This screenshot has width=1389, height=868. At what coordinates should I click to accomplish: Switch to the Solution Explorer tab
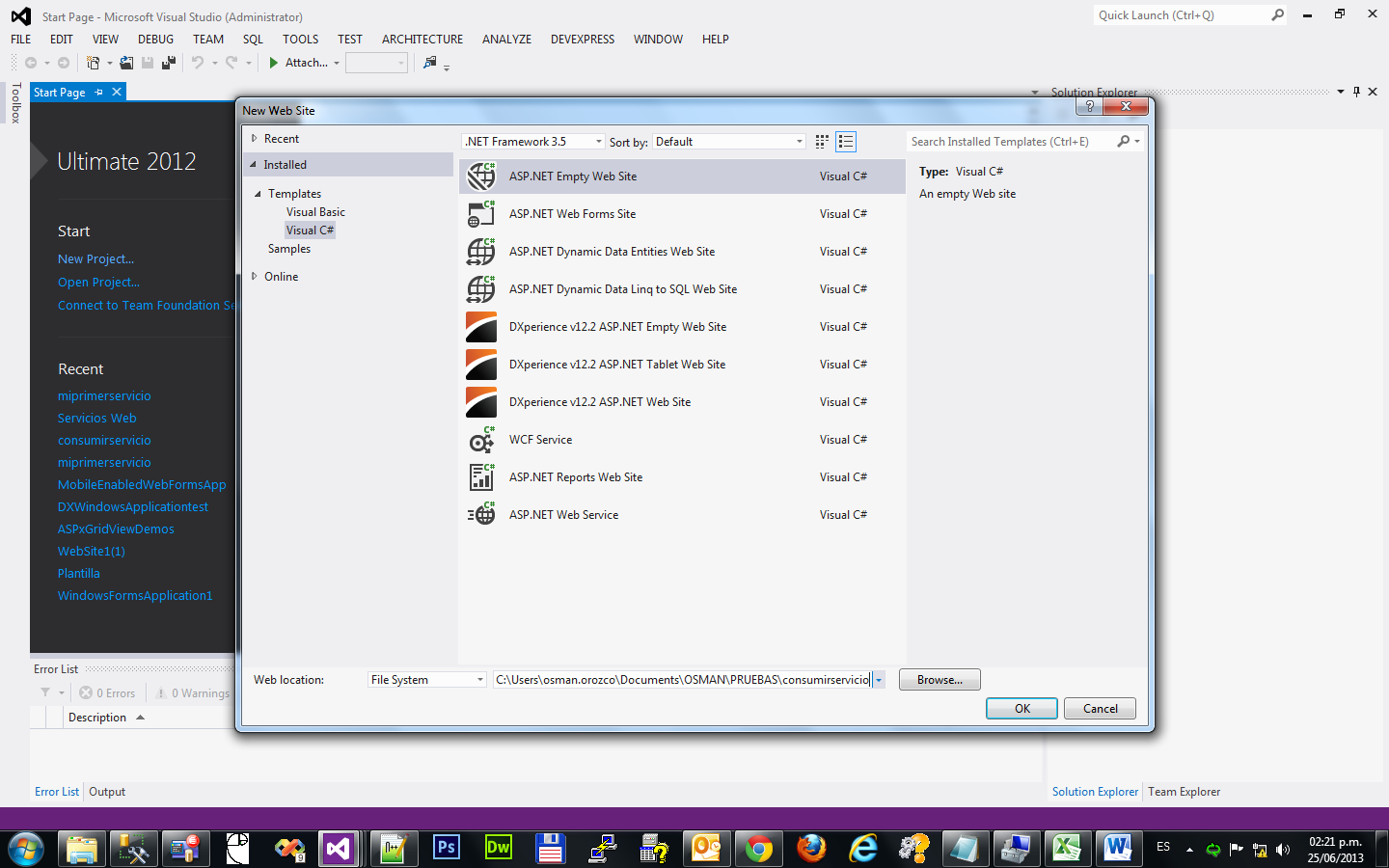click(1095, 792)
